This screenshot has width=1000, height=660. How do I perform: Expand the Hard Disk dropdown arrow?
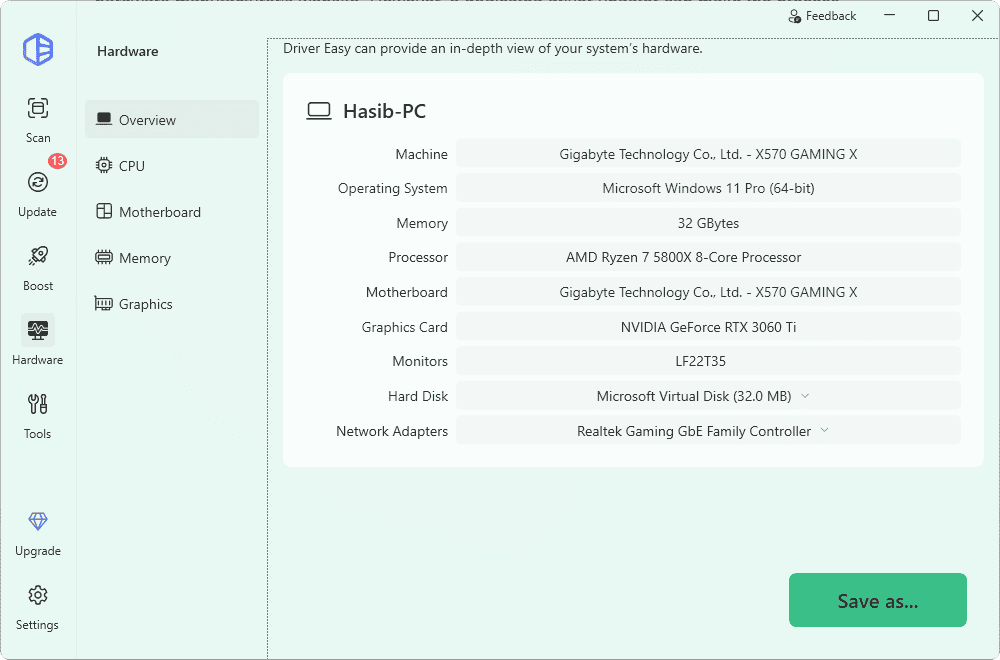click(805, 396)
